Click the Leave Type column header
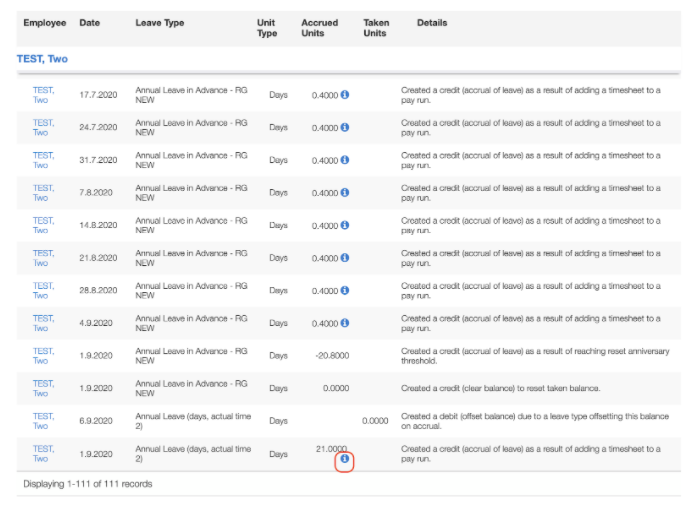Screen dimensions: 692x507 point(160,23)
